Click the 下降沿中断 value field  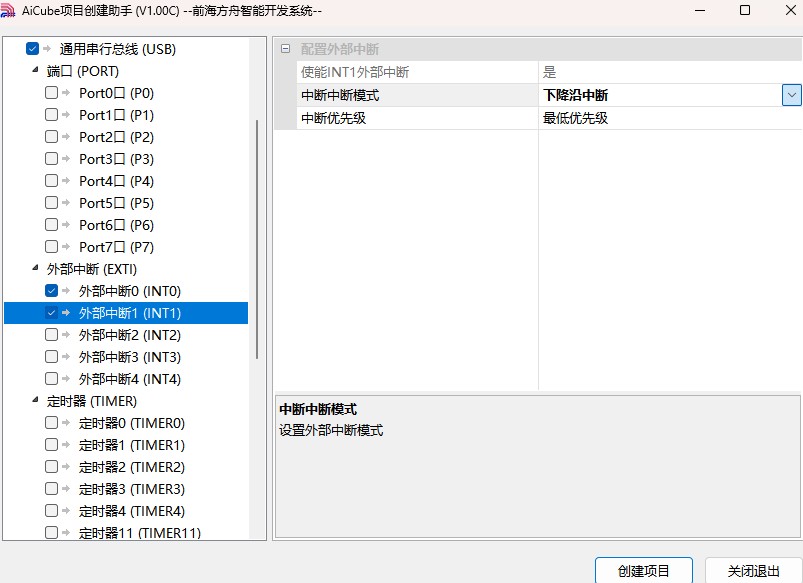coord(661,95)
